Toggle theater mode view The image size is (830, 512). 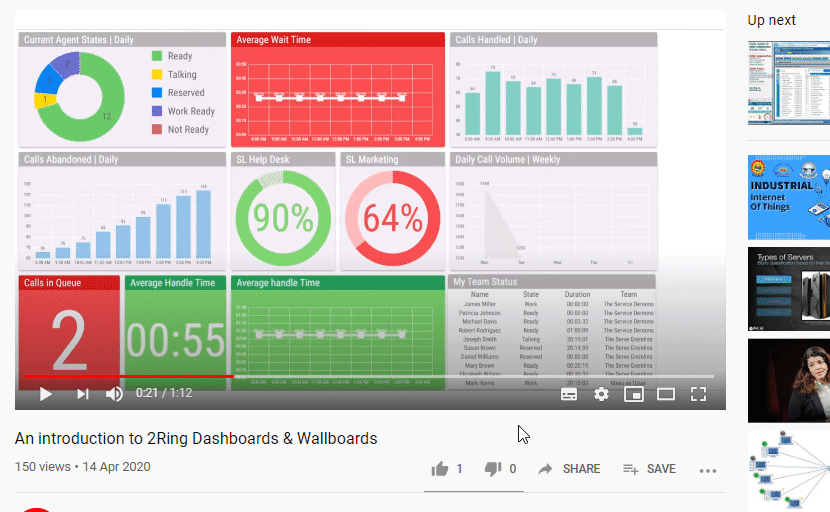point(666,394)
